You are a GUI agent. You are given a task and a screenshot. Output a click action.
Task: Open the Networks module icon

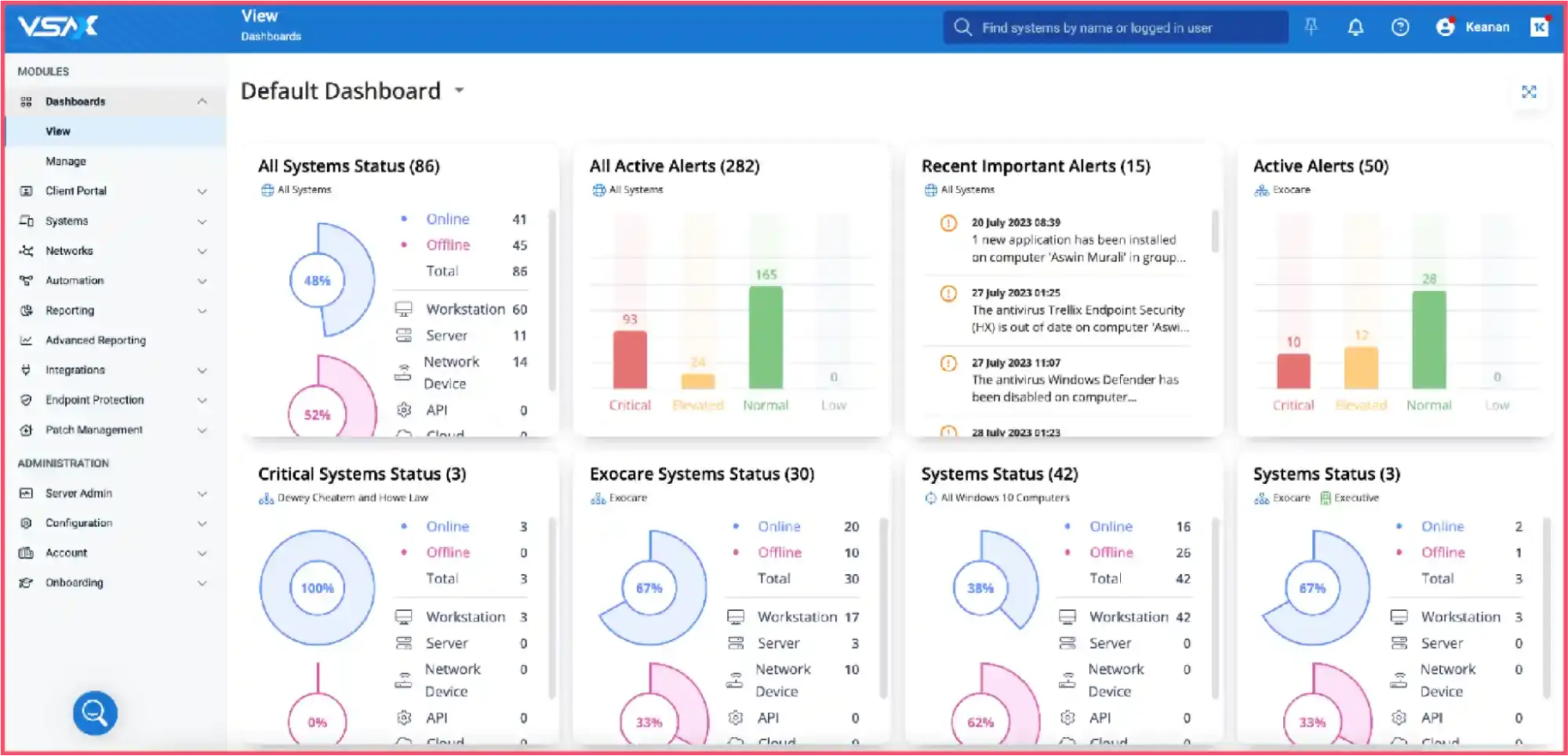(27, 250)
